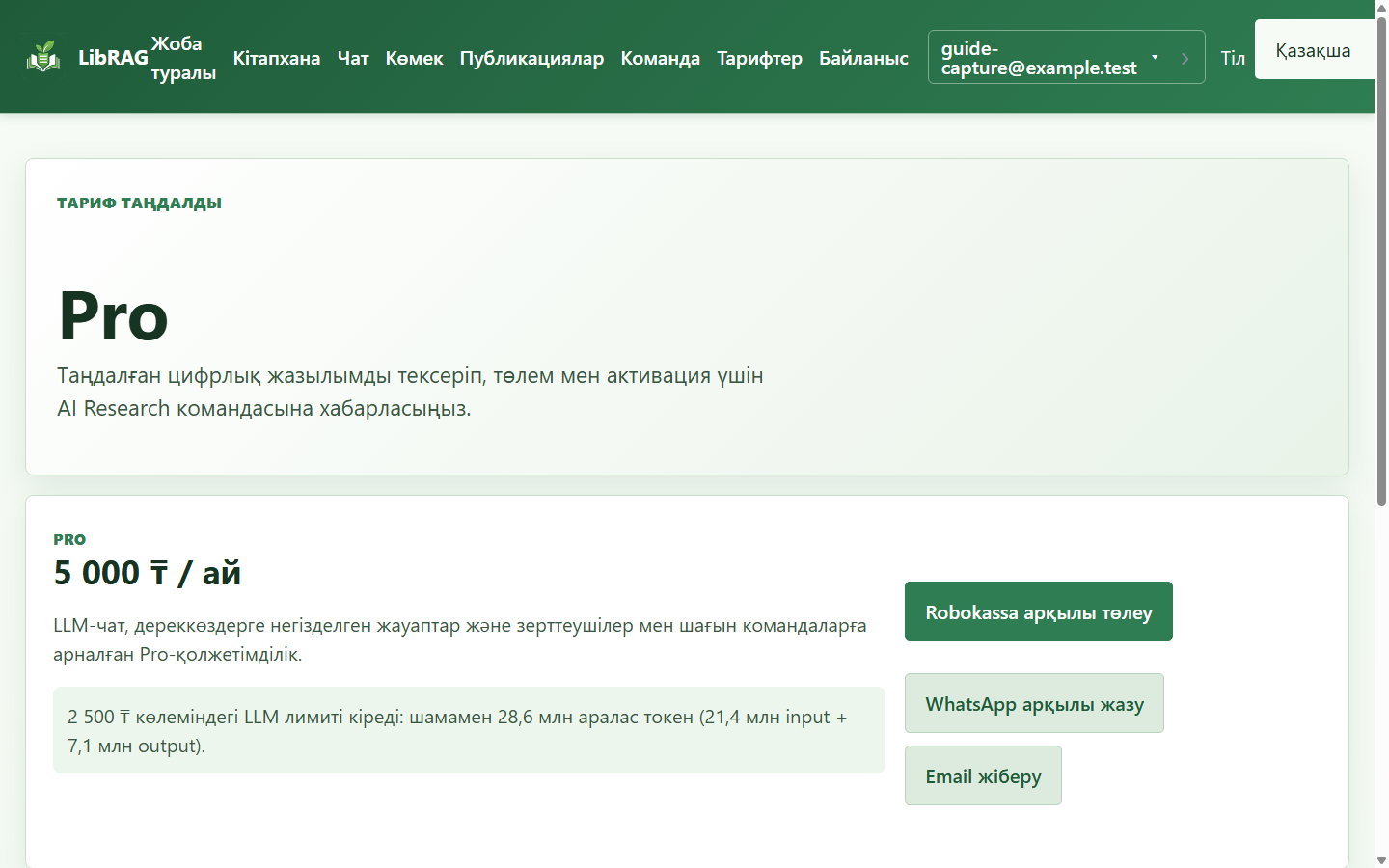1389x868 pixels.
Task: Open the Байланыс contact page
Action: coord(863,58)
